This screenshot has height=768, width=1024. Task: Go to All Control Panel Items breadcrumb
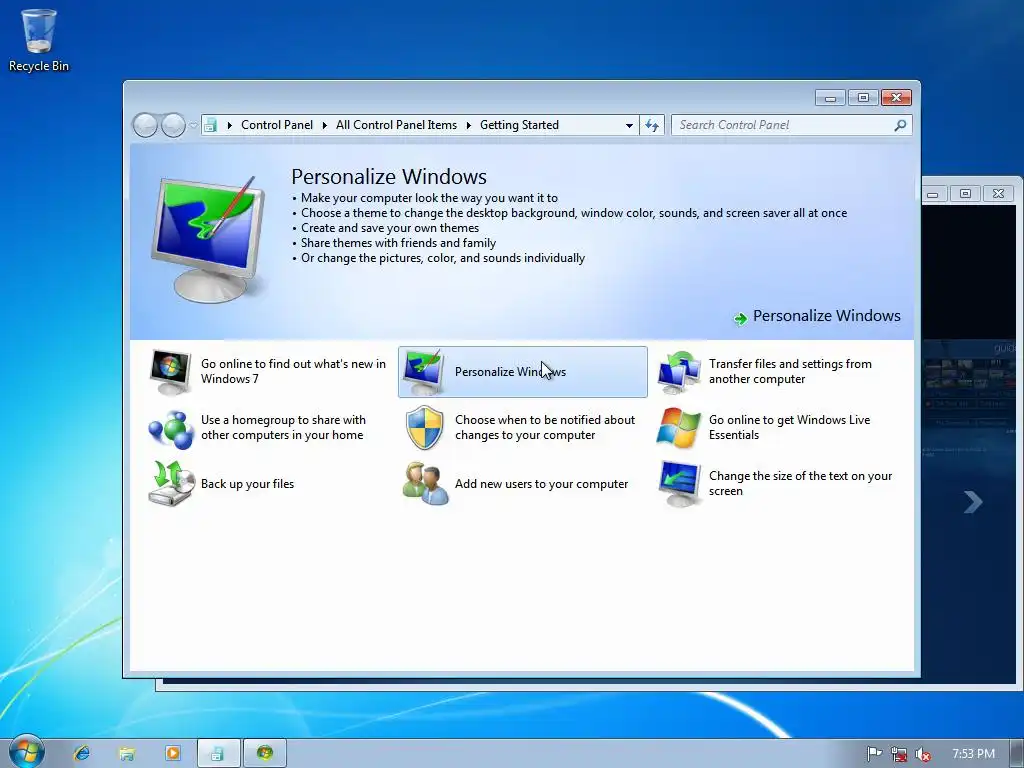pos(396,125)
